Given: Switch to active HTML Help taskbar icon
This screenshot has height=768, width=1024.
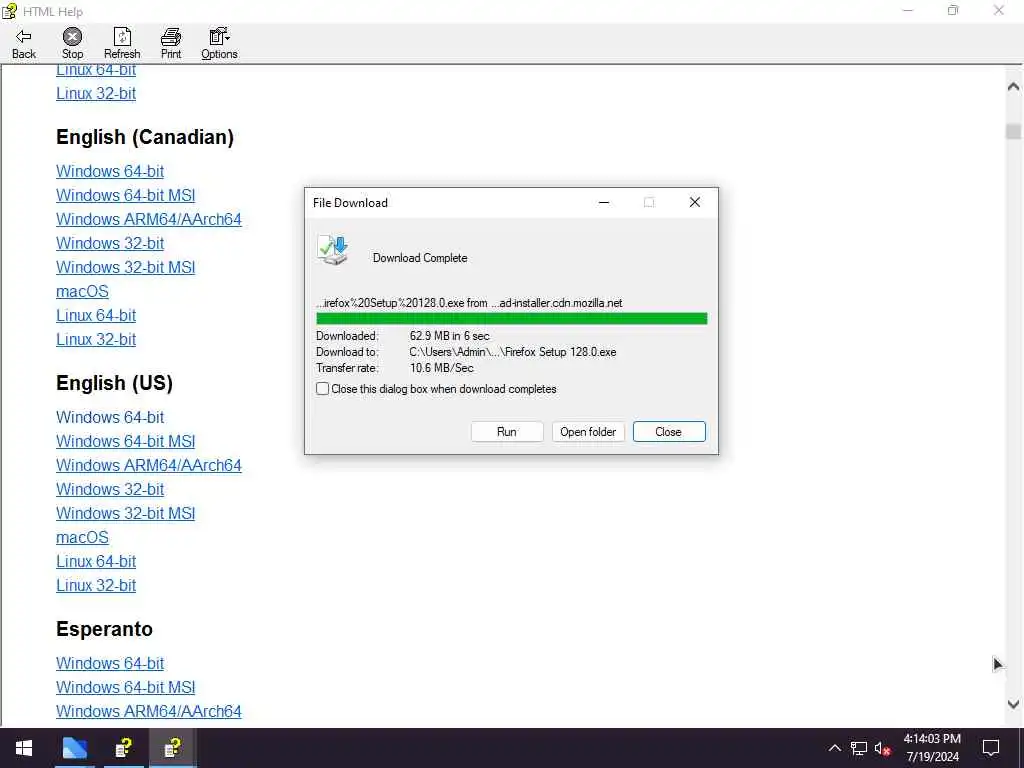Looking at the screenshot, I should click(x=172, y=748).
